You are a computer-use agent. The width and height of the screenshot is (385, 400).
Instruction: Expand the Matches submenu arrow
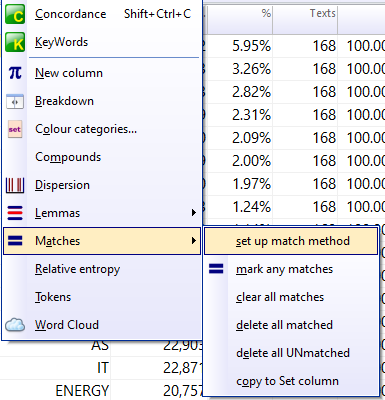pos(194,241)
